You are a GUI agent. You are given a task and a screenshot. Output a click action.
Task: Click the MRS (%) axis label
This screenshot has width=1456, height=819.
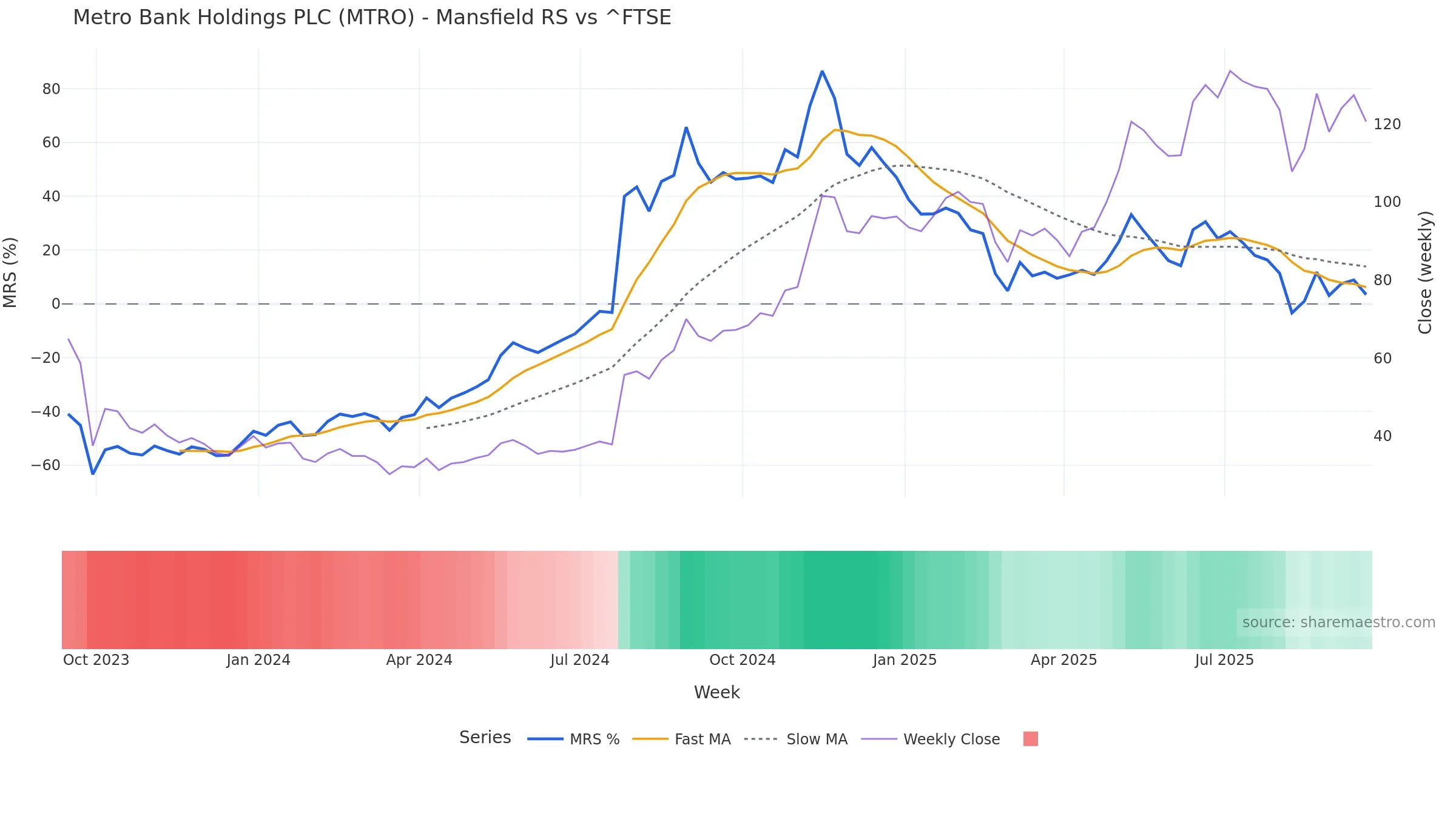click(10, 272)
